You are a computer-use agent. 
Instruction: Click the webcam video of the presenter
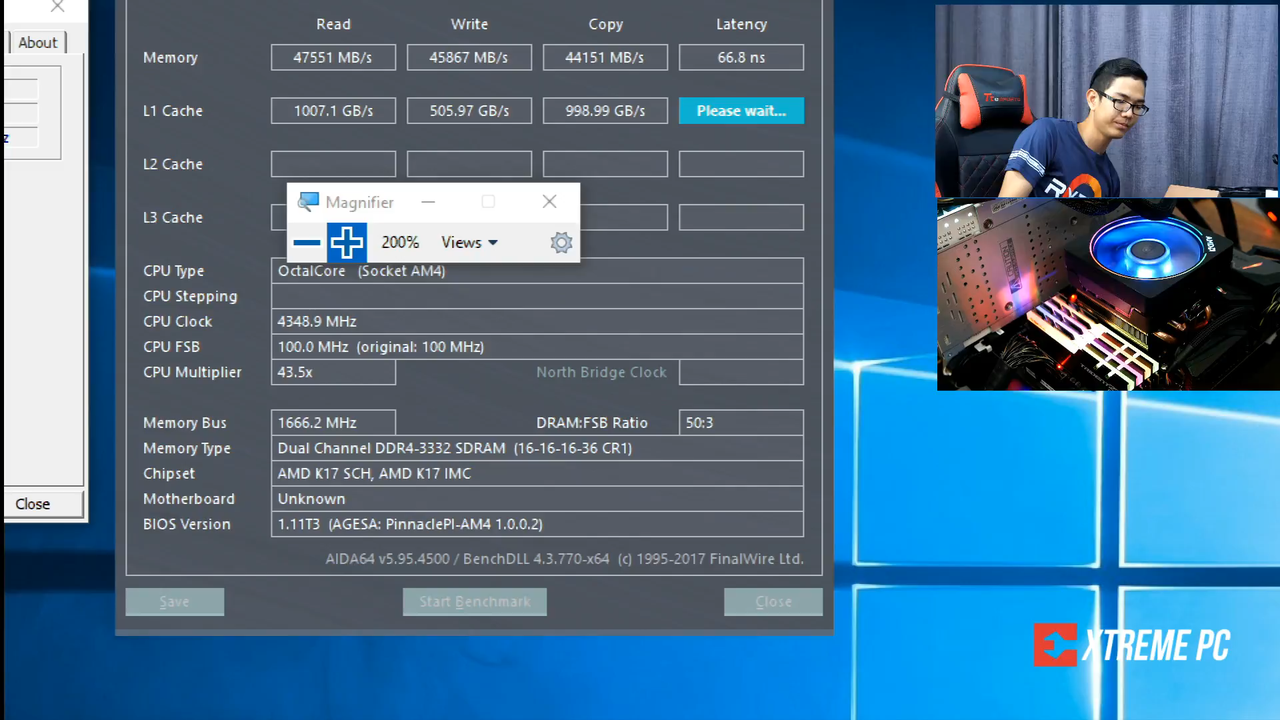click(1107, 100)
